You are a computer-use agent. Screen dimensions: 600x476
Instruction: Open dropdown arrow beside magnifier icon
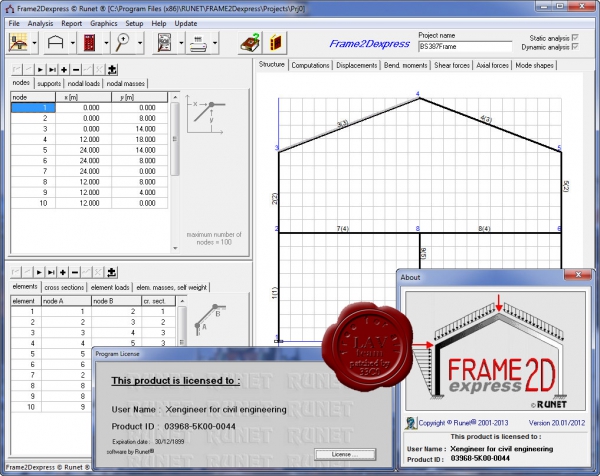140,43
